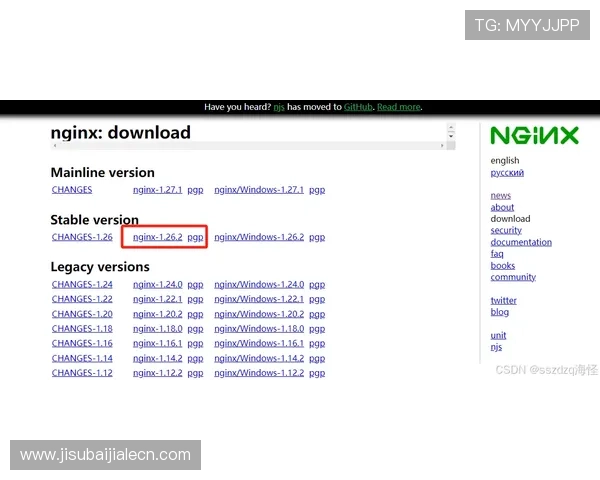The image size is (600, 480).
Task: Open pgp signature next to nginx-1.26.2
Action: click(x=196, y=237)
